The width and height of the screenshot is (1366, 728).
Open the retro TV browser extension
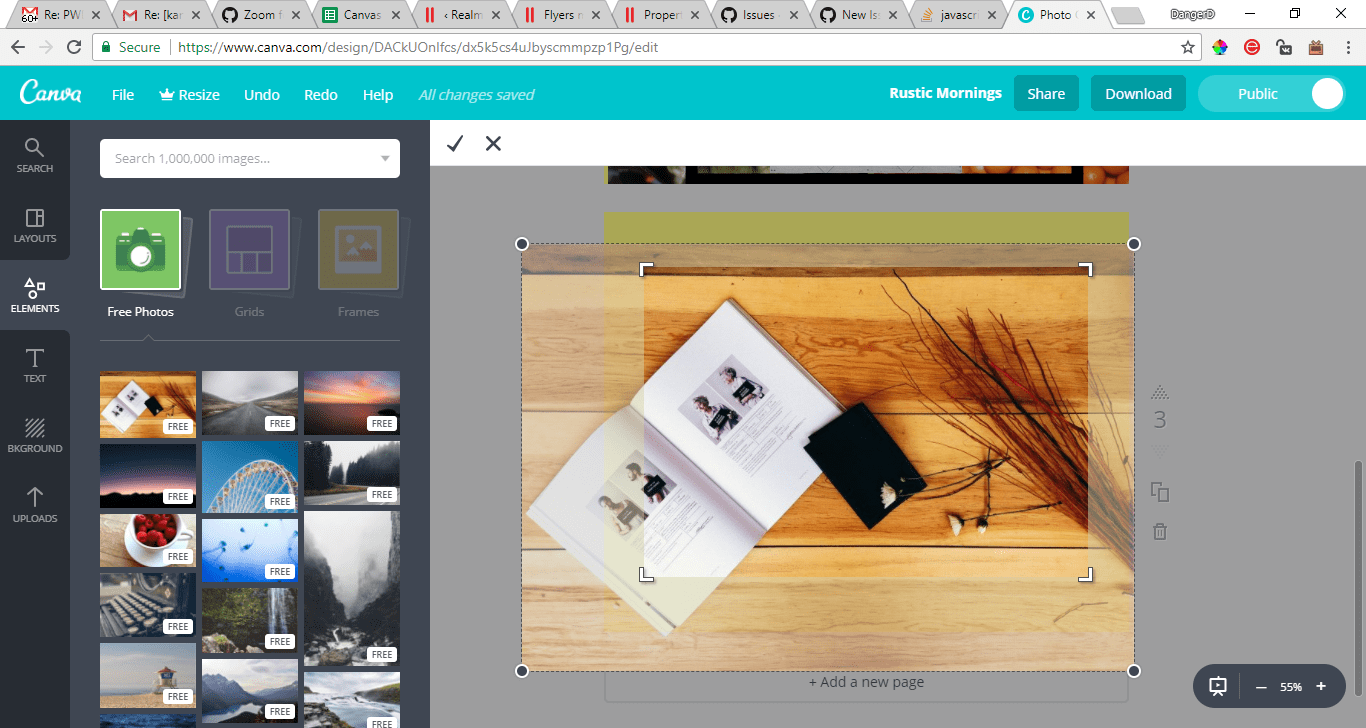point(1316,47)
